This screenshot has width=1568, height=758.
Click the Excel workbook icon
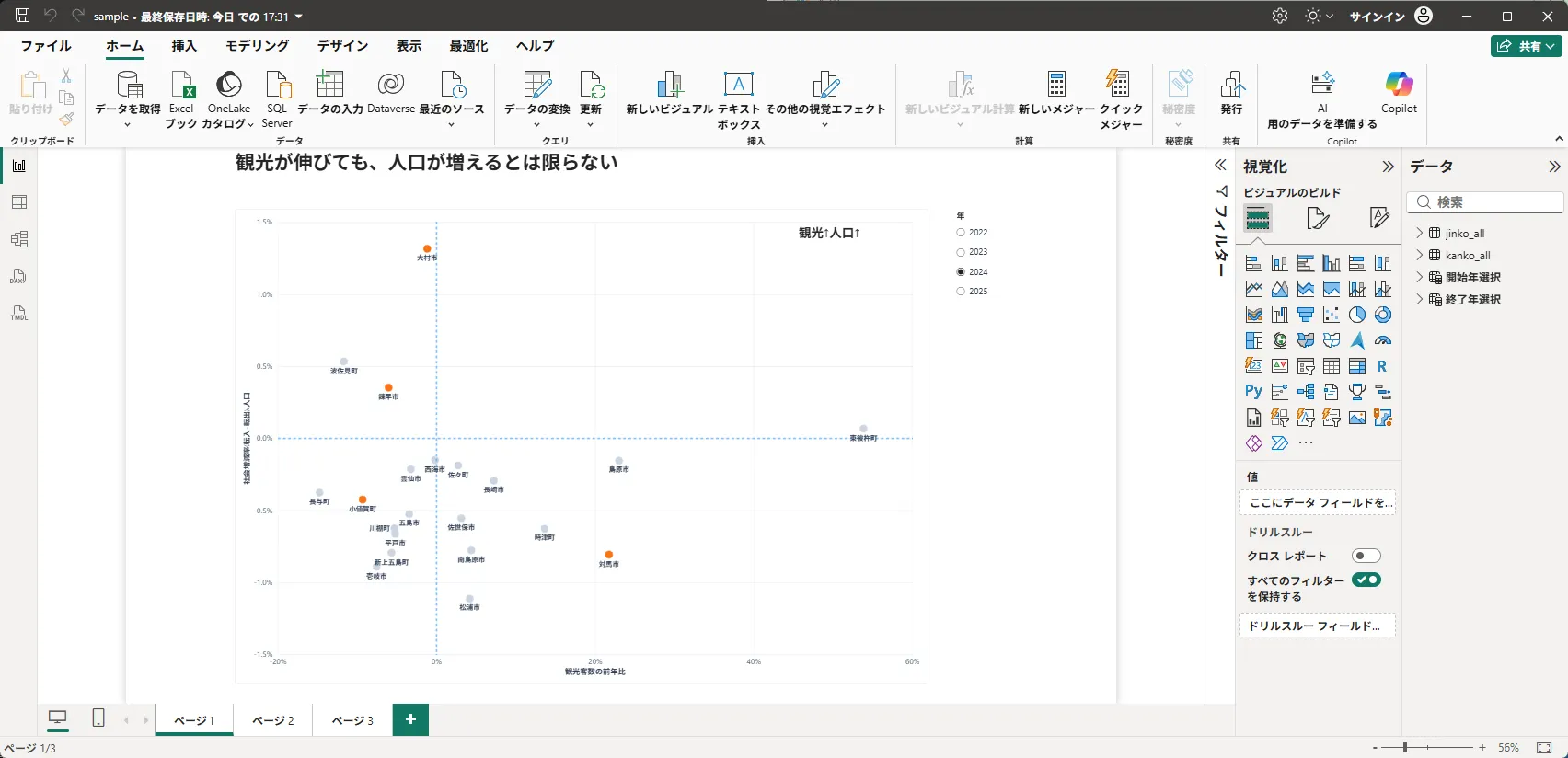click(181, 85)
